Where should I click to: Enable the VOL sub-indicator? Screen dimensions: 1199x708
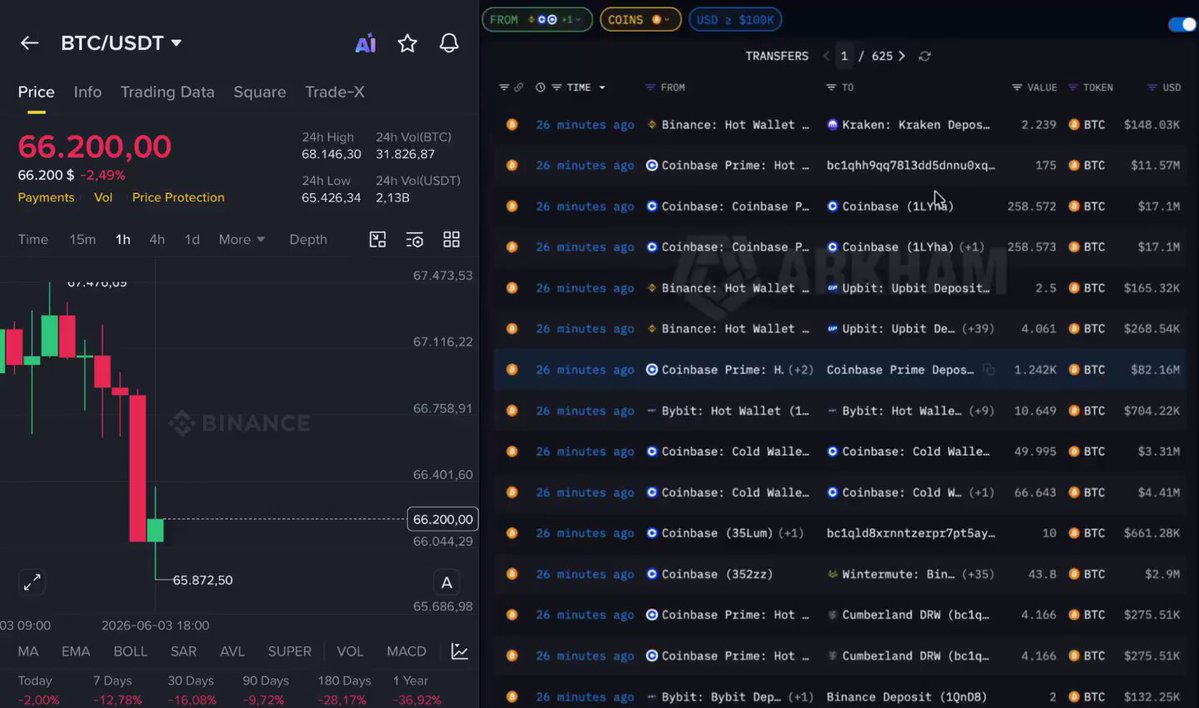pyautogui.click(x=350, y=651)
